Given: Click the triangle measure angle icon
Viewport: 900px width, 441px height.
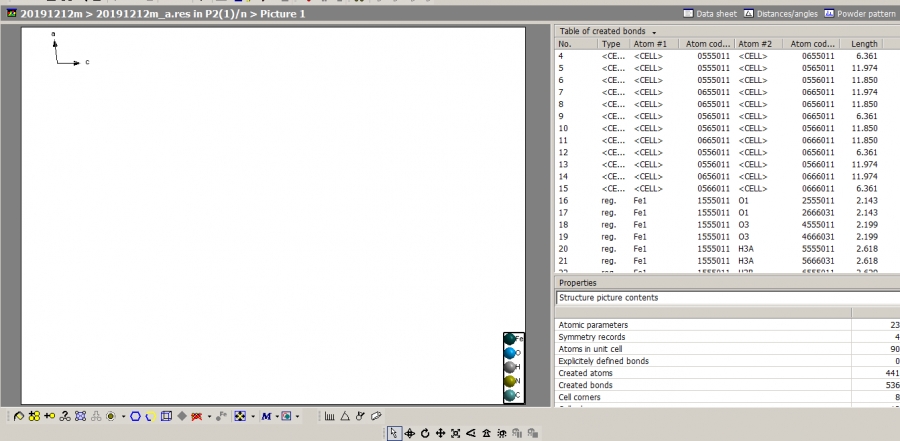Looking at the screenshot, I should (x=345, y=415).
